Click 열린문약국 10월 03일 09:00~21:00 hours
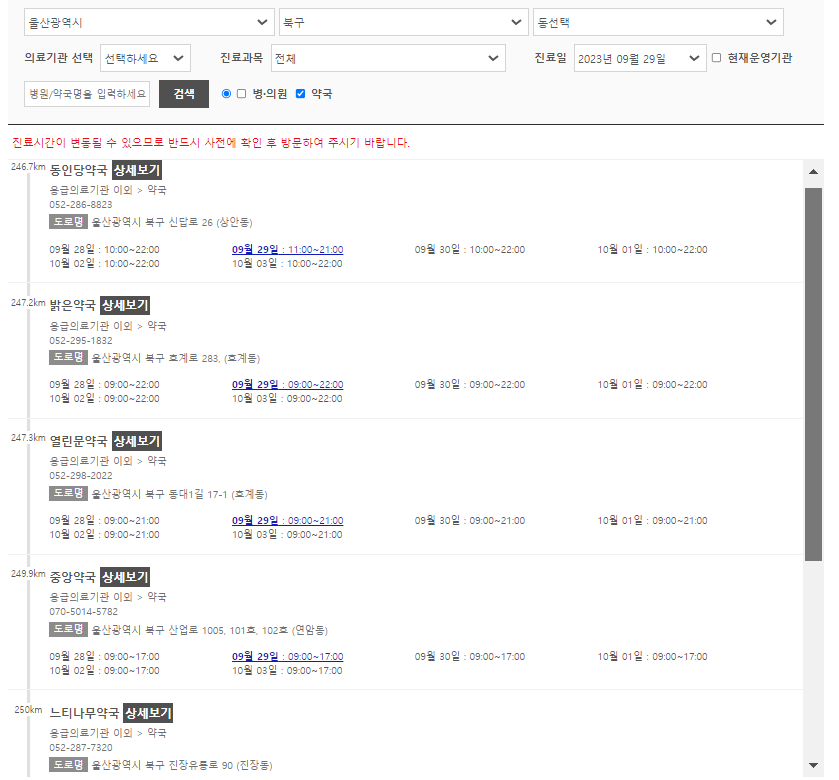The image size is (839, 780). tap(287, 534)
